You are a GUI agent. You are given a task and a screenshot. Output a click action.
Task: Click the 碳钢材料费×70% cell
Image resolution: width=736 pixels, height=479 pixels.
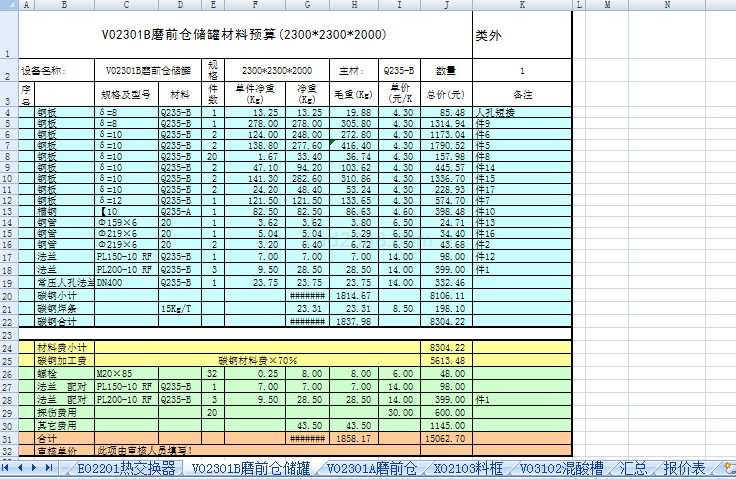coord(258,361)
